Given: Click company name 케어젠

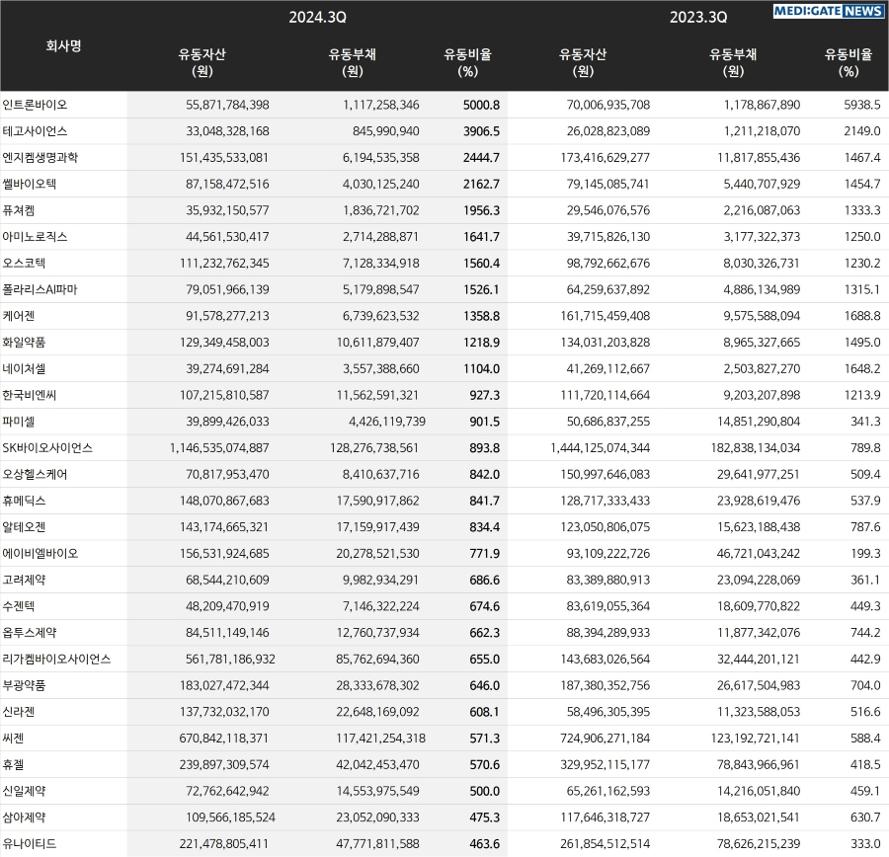Looking at the screenshot, I should [18, 316].
